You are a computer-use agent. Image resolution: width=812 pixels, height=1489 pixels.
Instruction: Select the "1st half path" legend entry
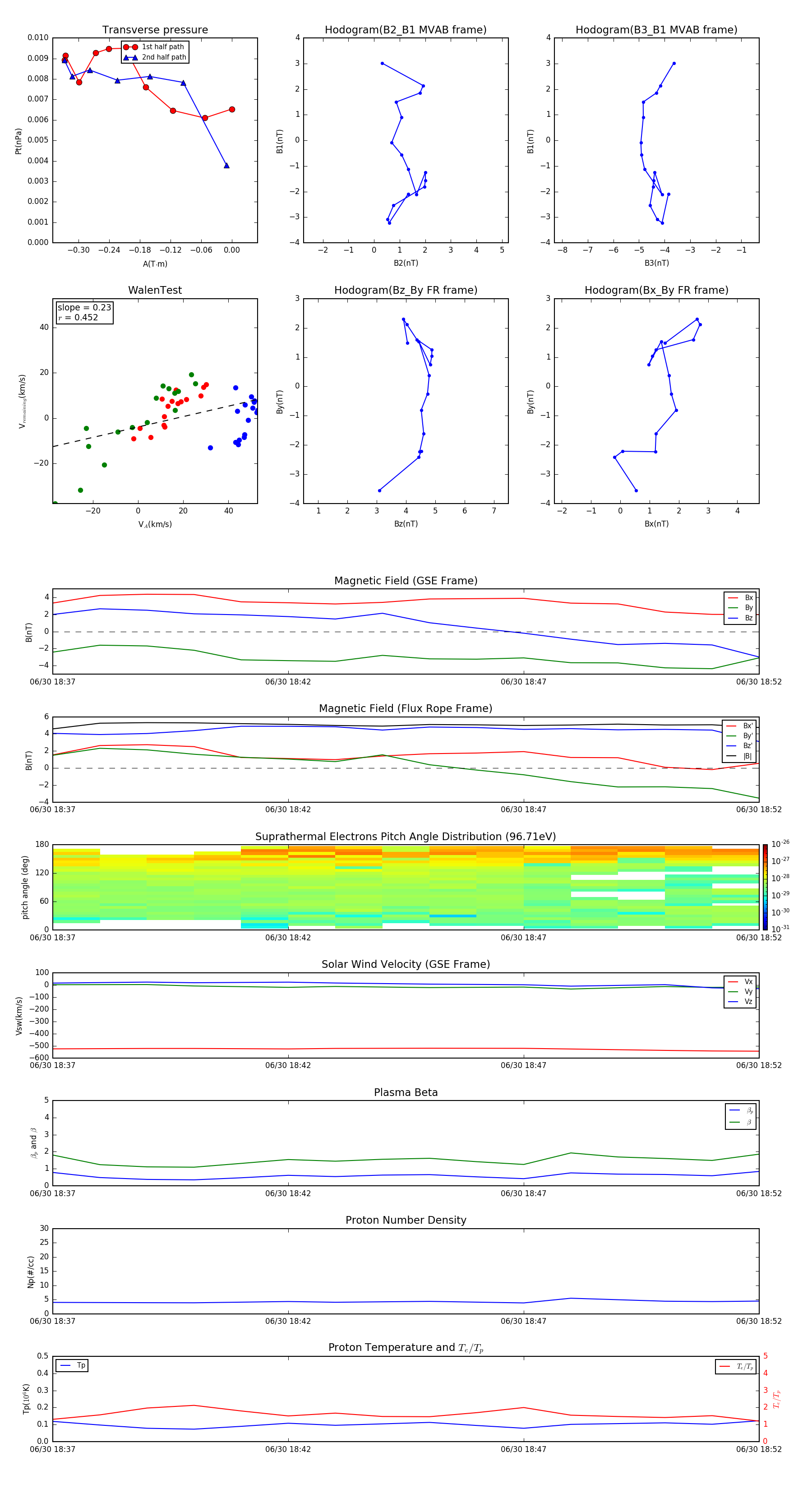click(154, 47)
